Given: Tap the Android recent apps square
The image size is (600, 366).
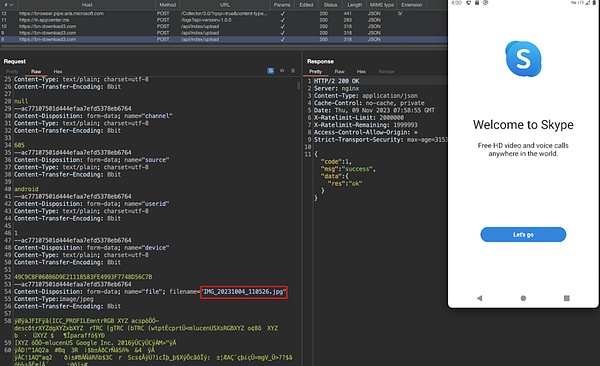Looking at the screenshot, I should click(x=567, y=298).
